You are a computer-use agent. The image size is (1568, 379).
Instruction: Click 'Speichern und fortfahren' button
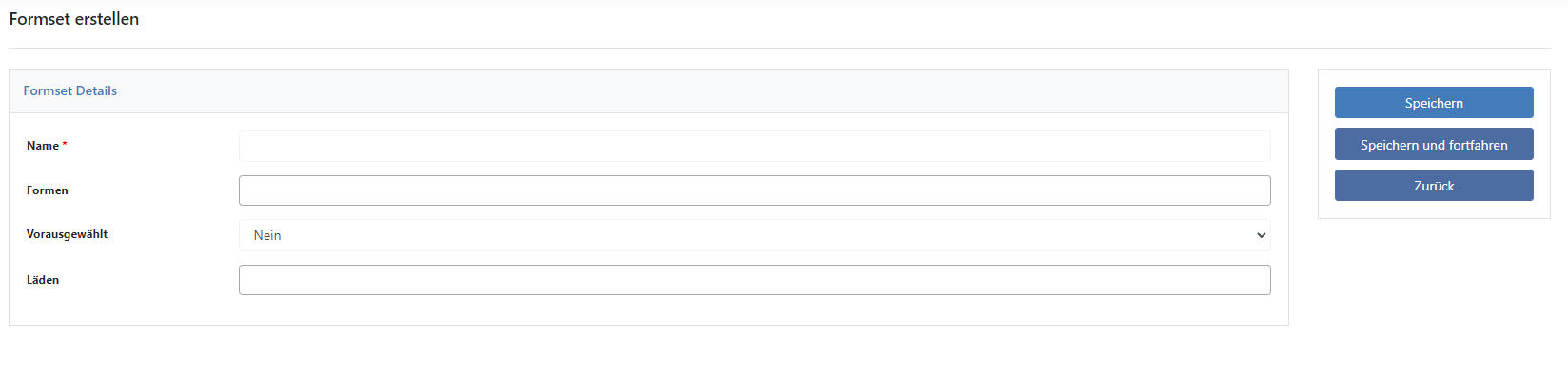click(1434, 145)
